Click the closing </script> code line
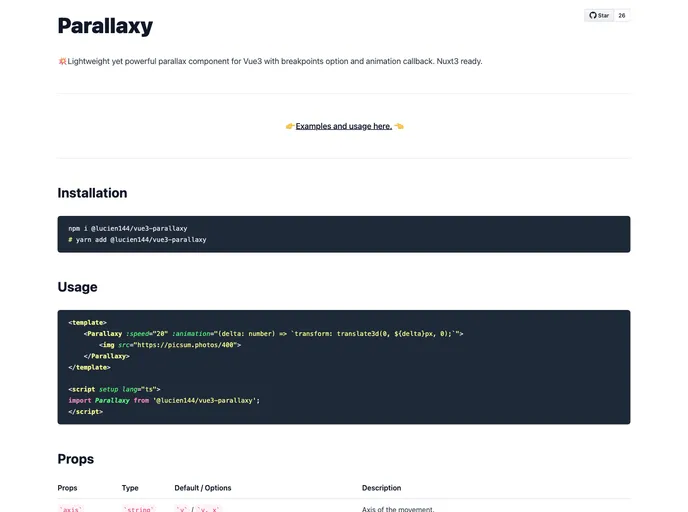The height and width of the screenshot is (512, 688). coord(86,412)
